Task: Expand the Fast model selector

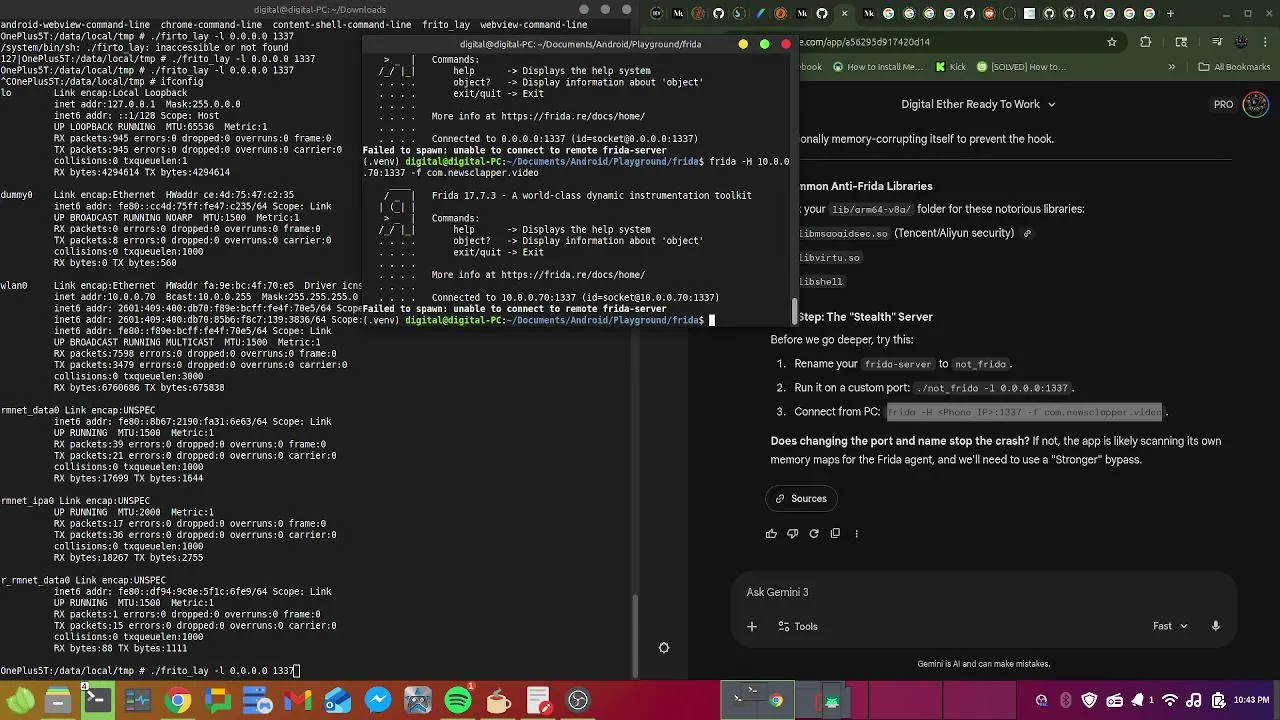Action: (x=1170, y=626)
